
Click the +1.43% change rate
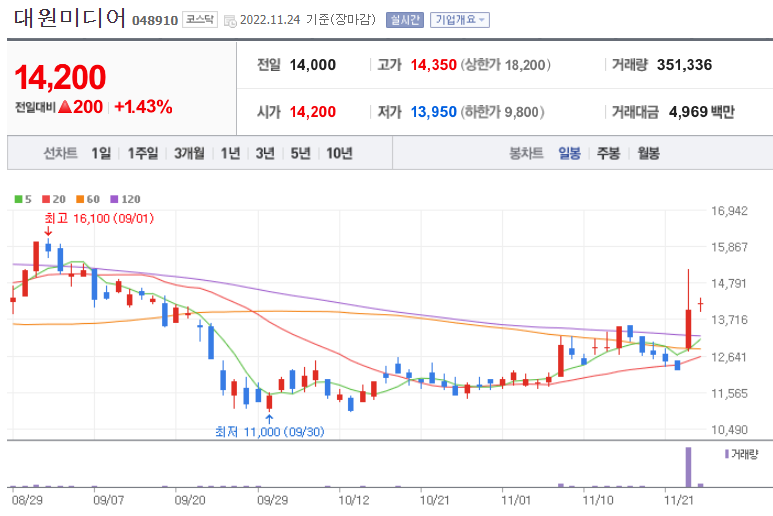click(x=143, y=106)
